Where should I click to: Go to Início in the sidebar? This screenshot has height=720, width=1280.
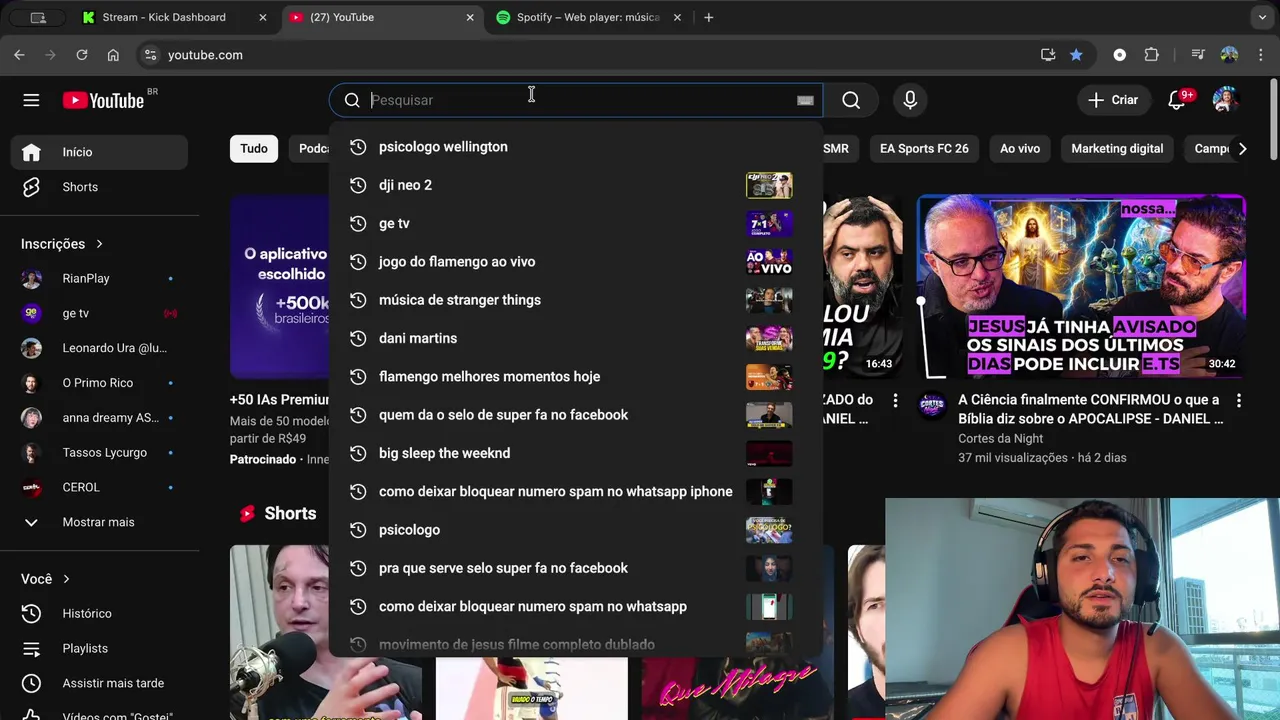[x=100, y=152]
